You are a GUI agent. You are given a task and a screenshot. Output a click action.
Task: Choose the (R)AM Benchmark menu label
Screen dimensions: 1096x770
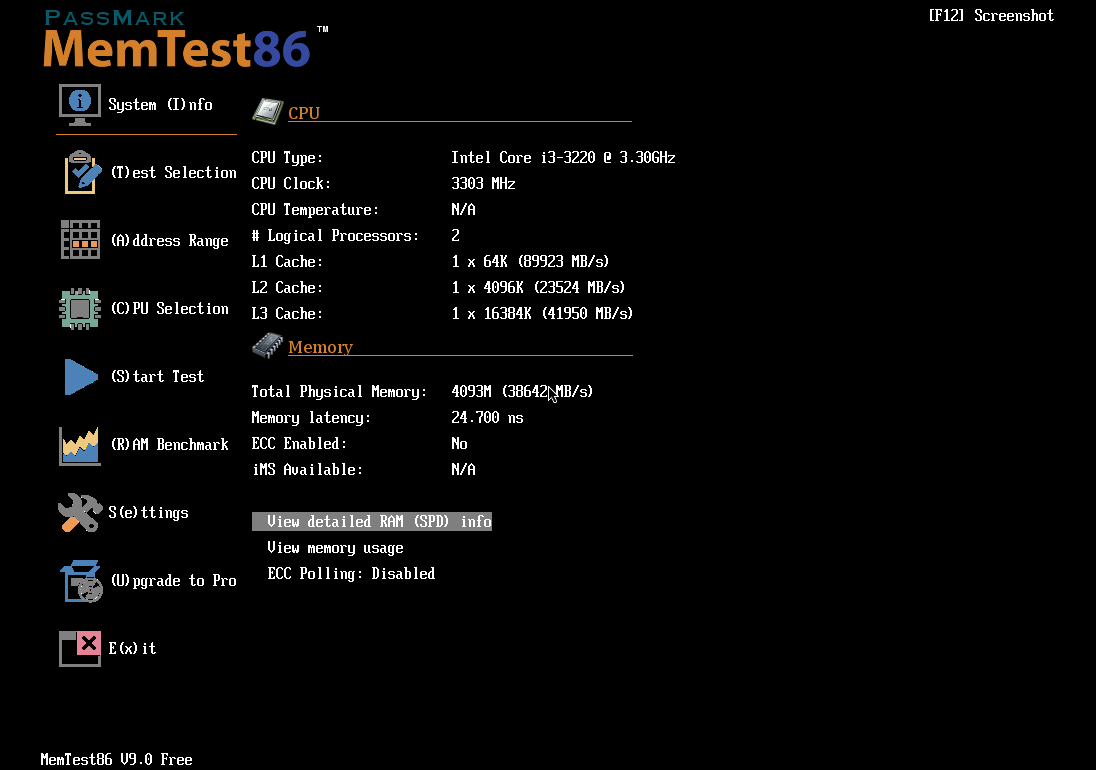coord(169,444)
